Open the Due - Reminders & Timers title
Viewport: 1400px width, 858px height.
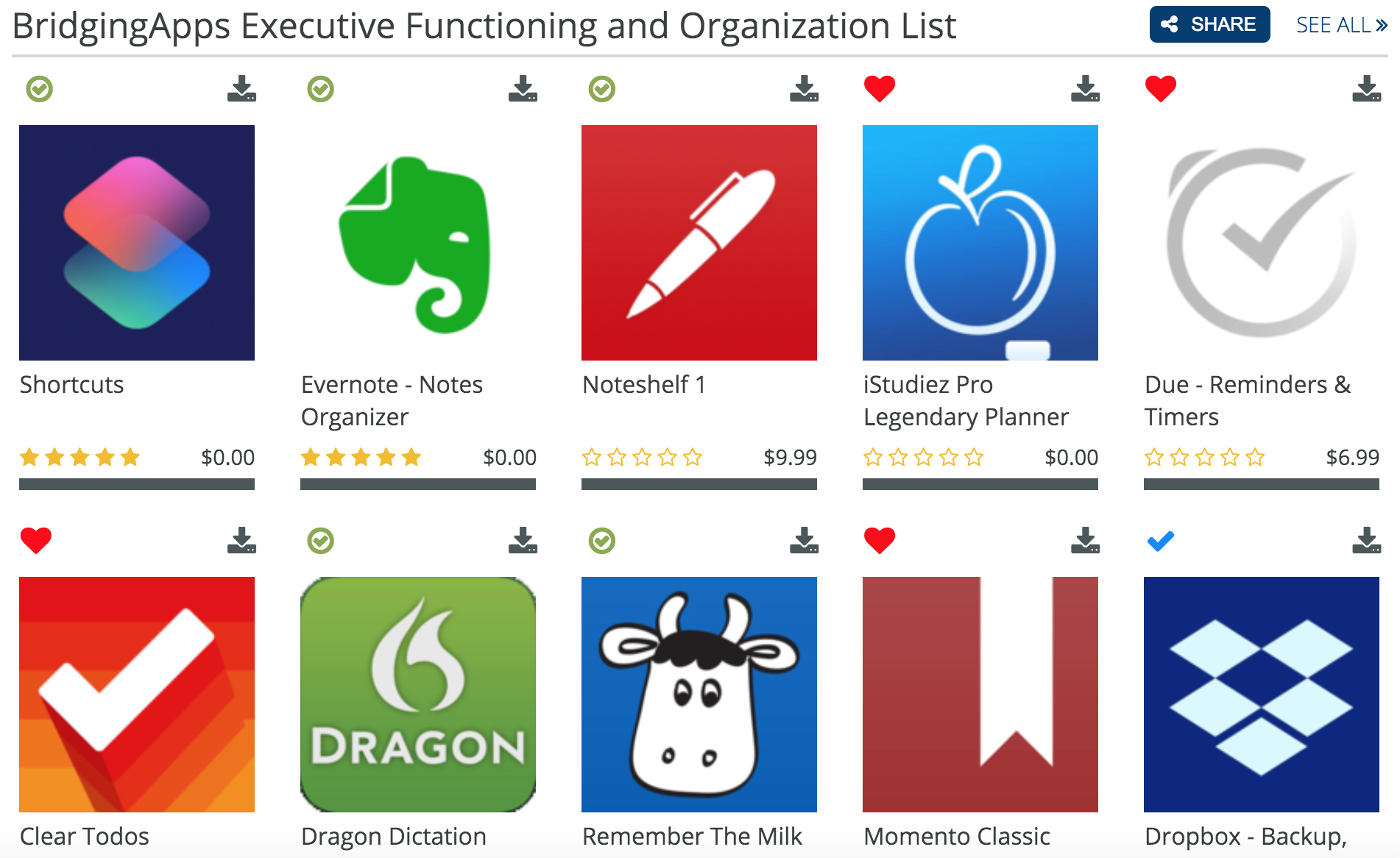[x=1248, y=400]
